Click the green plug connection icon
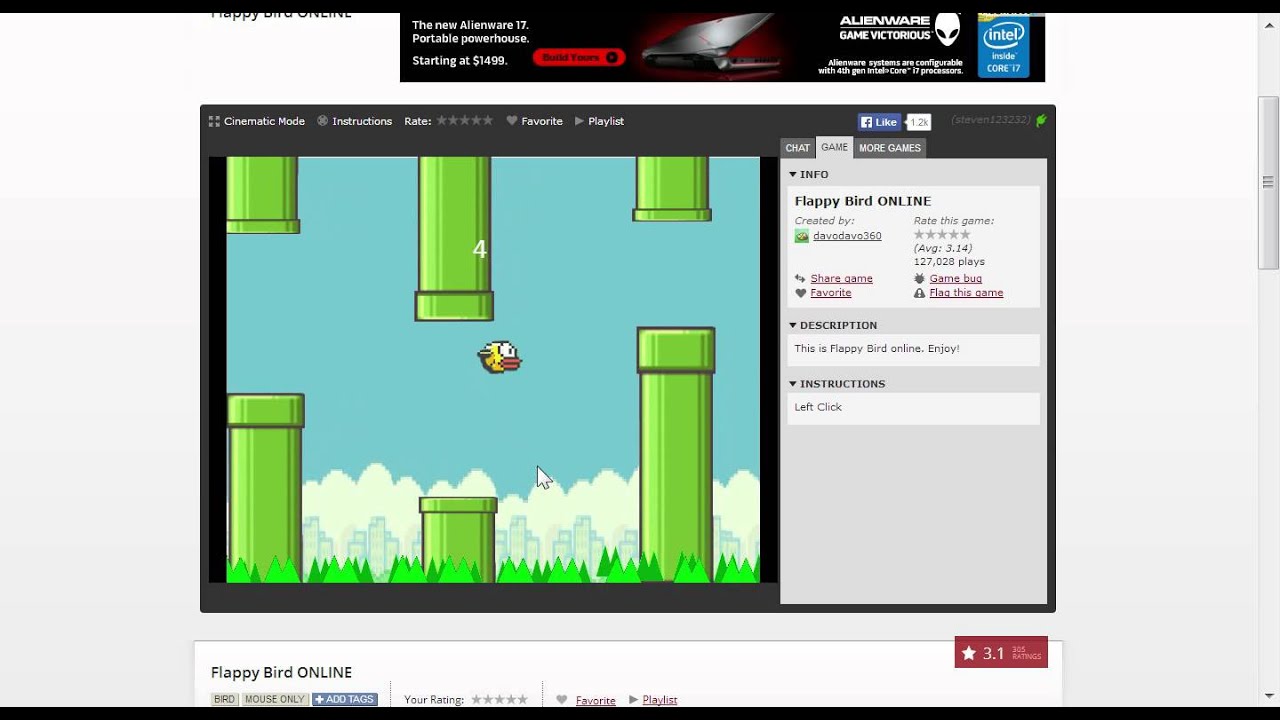 pyautogui.click(x=1041, y=120)
